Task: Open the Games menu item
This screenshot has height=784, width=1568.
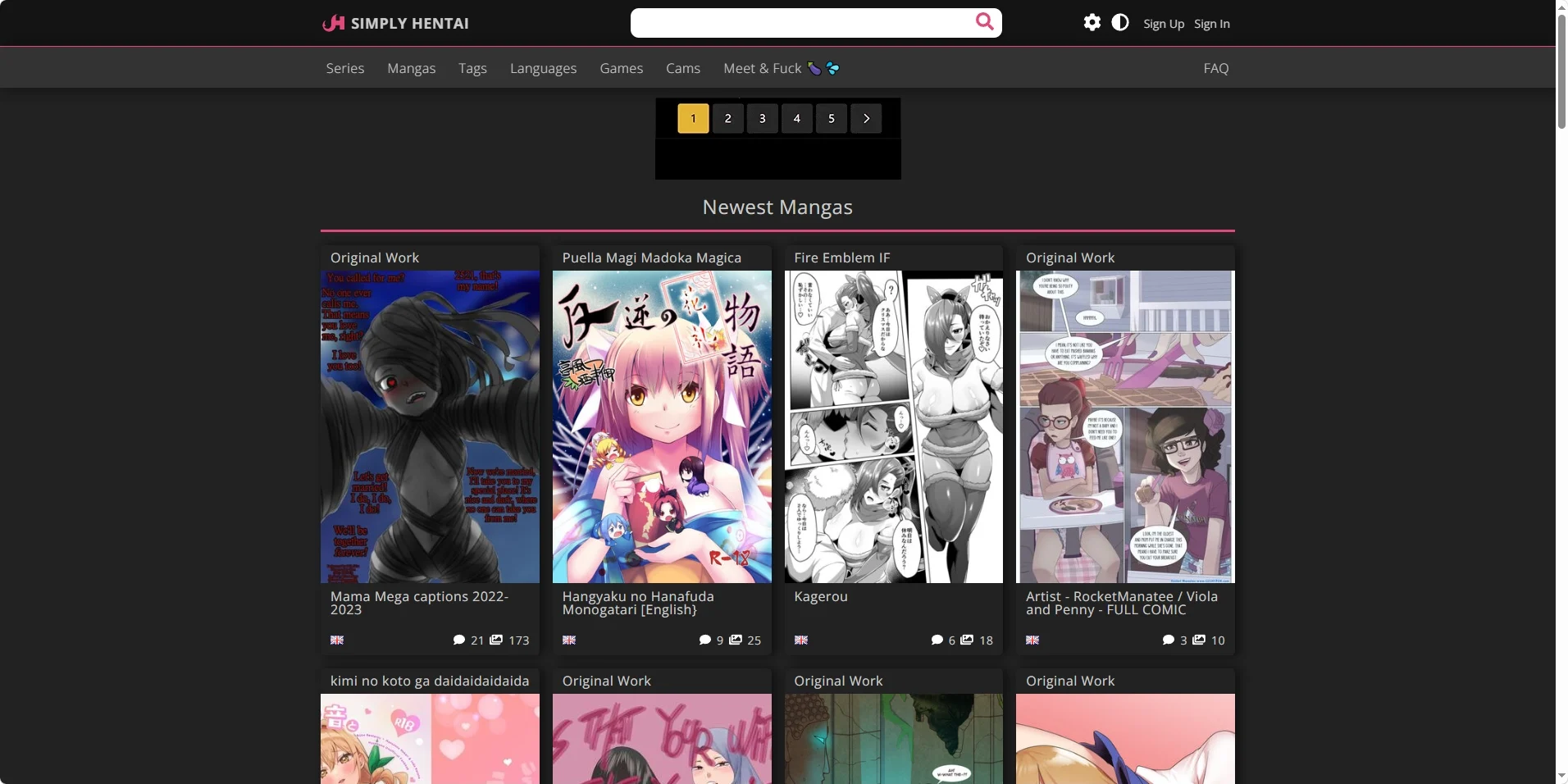Action: click(x=621, y=68)
